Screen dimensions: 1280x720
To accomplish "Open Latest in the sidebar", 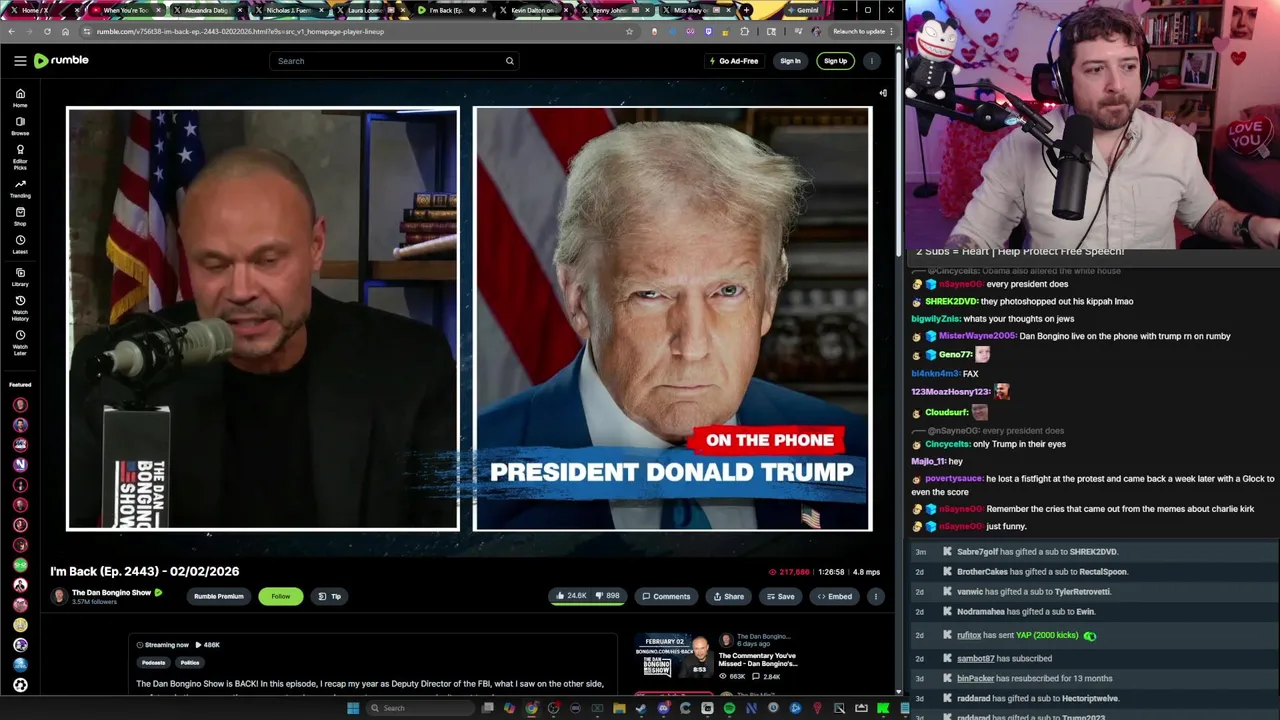I will pos(20,245).
